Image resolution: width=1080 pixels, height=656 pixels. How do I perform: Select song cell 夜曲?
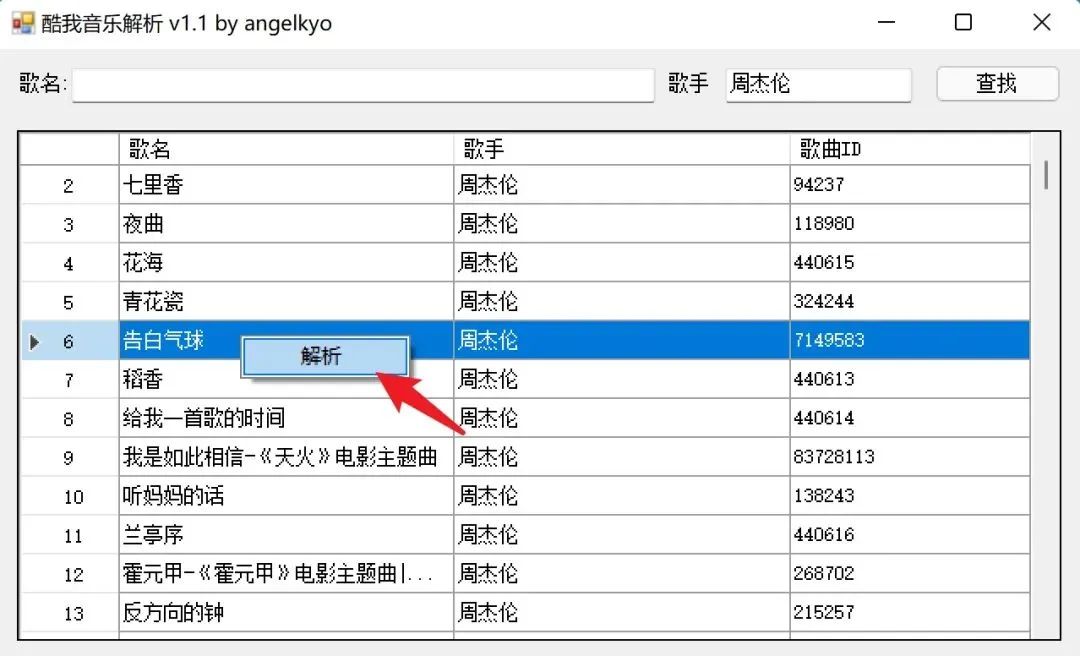click(x=286, y=223)
